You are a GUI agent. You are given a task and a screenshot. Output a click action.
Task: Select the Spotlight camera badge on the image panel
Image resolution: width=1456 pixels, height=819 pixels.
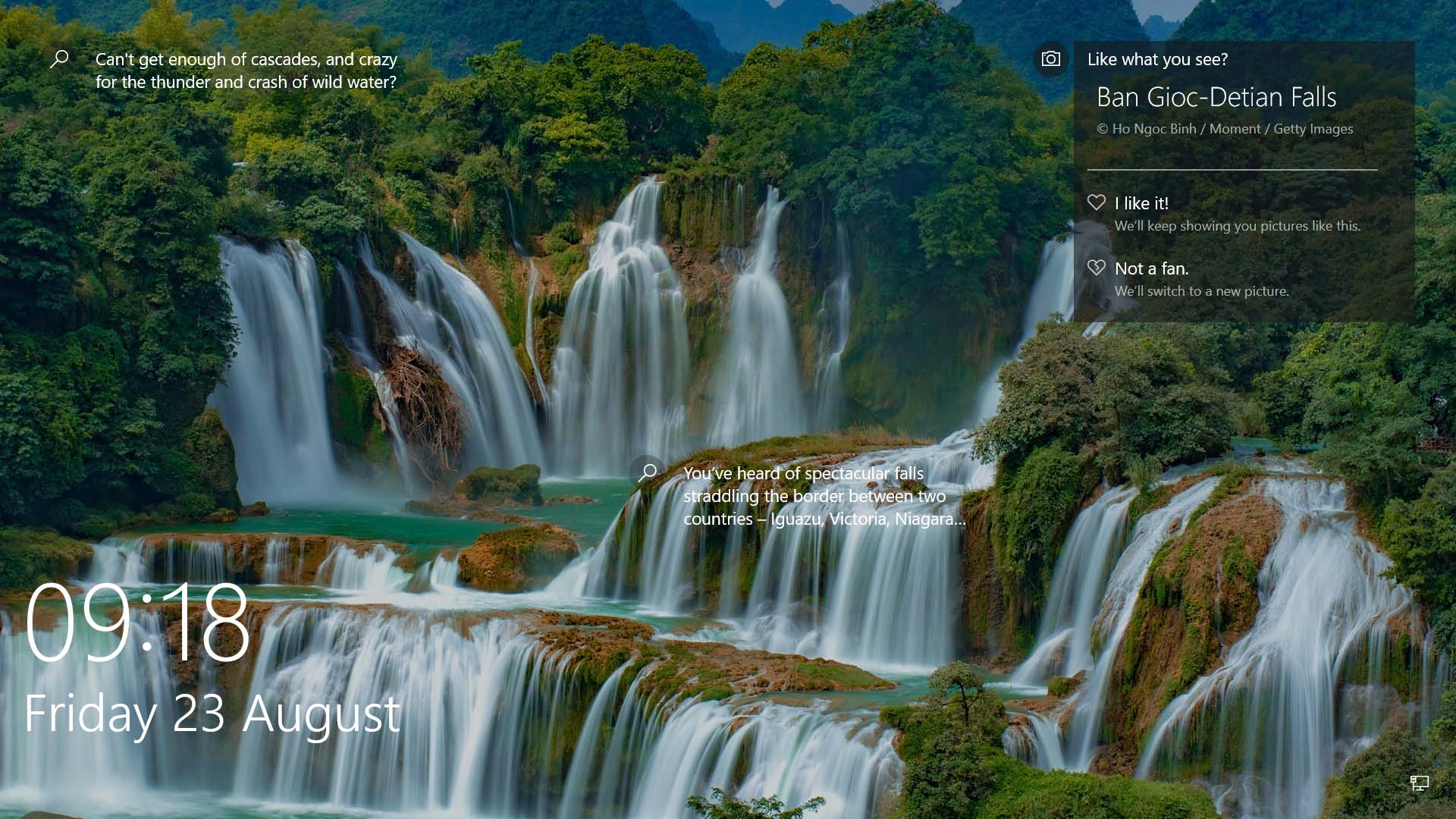(x=1051, y=58)
